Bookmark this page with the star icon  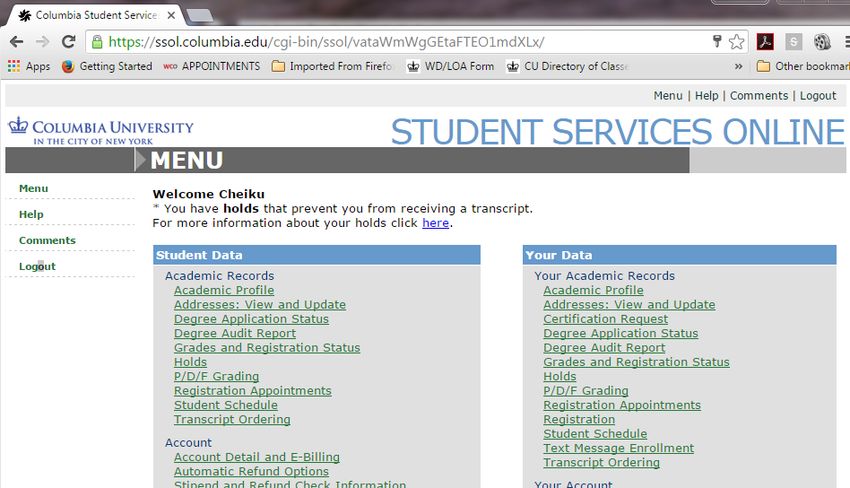pos(736,42)
